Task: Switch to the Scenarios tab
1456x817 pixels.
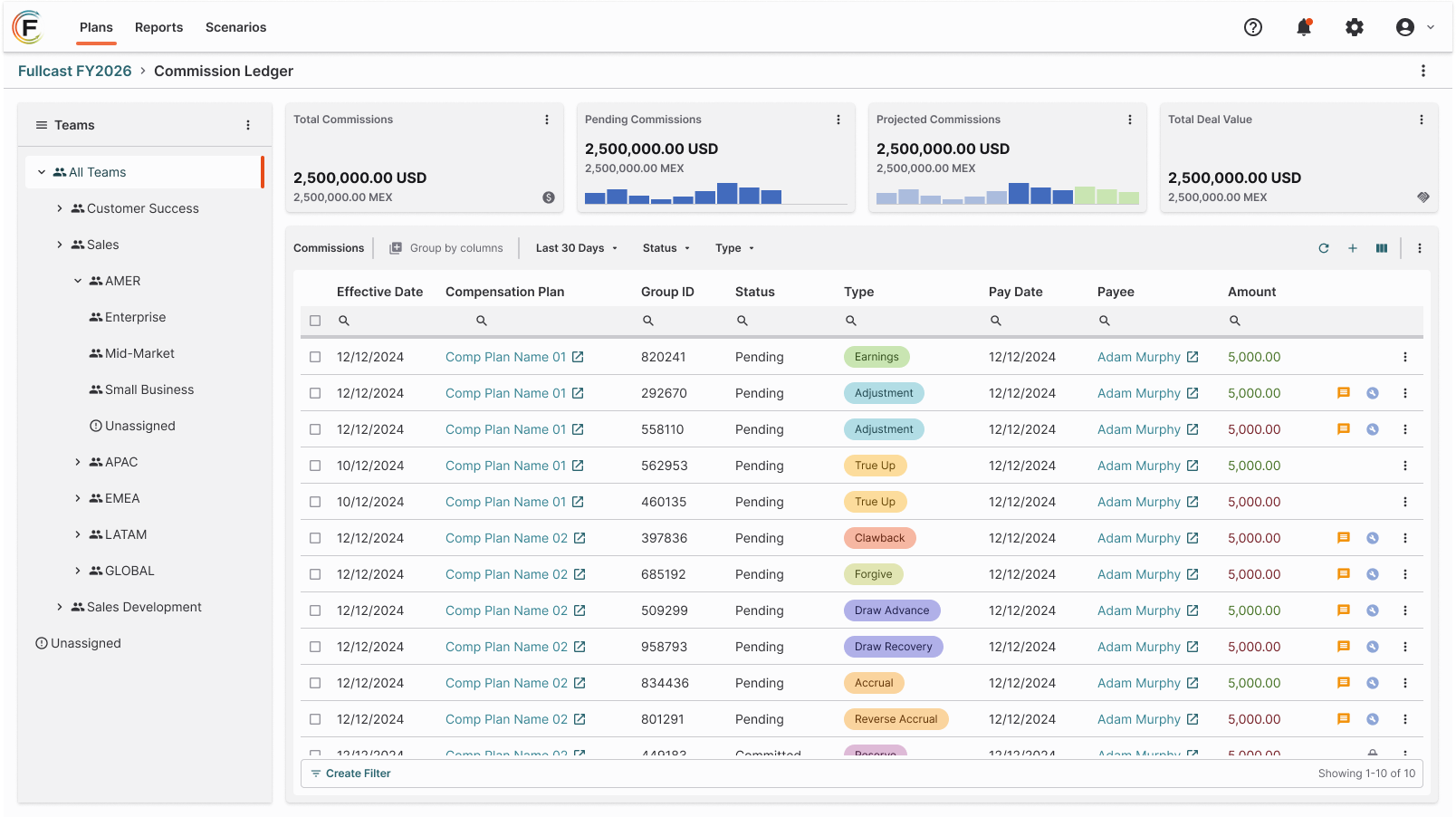Action: (235, 27)
